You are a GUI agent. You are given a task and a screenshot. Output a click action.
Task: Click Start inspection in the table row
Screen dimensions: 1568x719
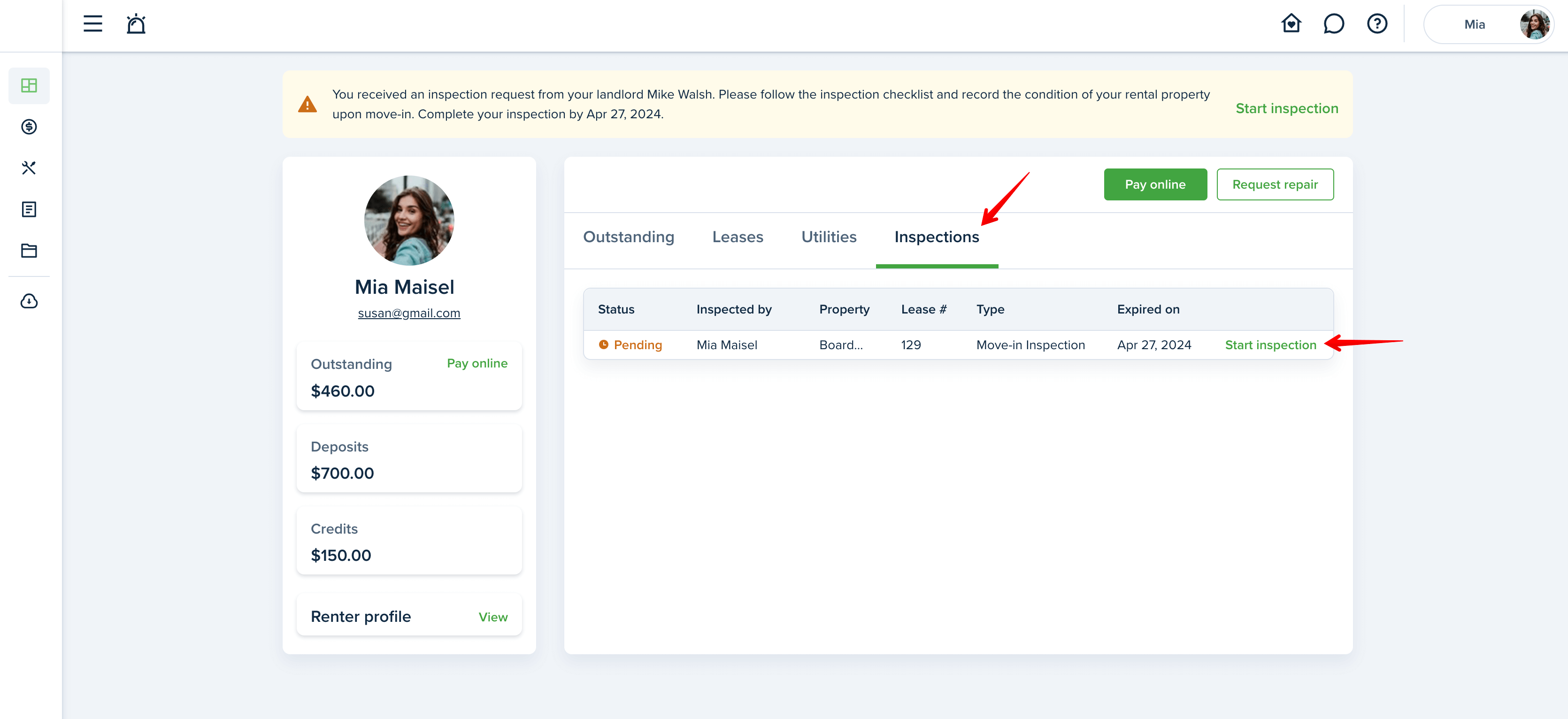pyautogui.click(x=1270, y=345)
